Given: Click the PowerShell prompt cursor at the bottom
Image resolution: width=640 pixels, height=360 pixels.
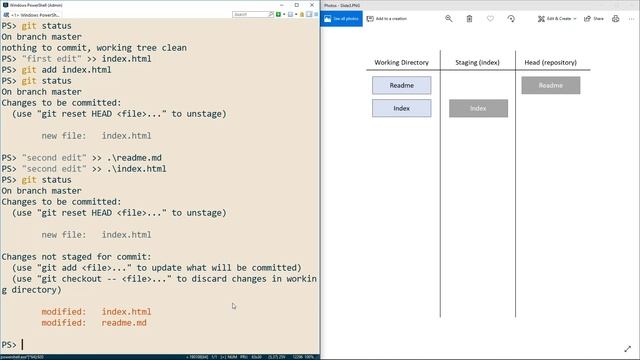Looking at the screenshot, I should pyautogui.click(x=22, y=345).
